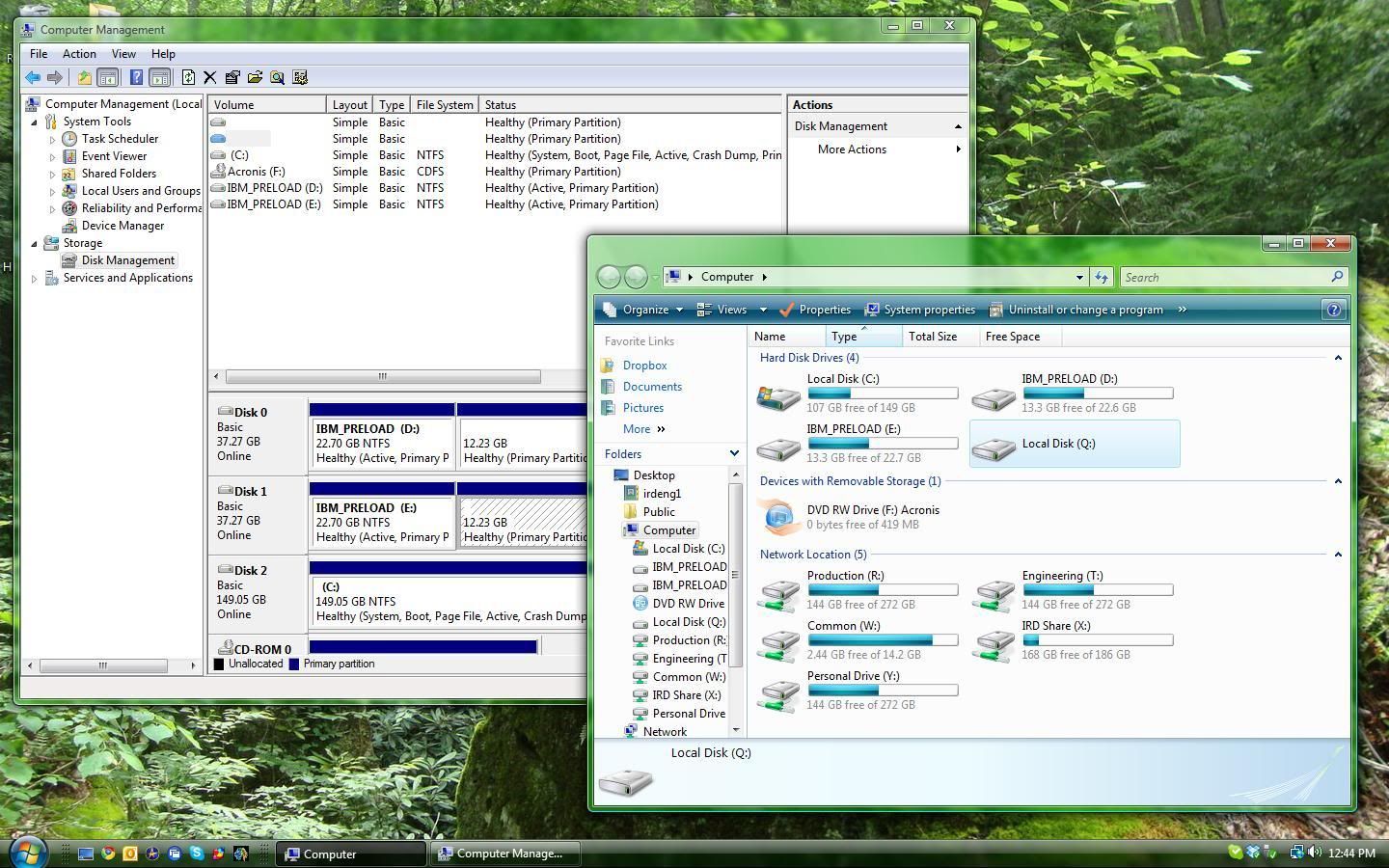Click the Skype tray icon
The image size is (1389, 868).
(1236, 853)
